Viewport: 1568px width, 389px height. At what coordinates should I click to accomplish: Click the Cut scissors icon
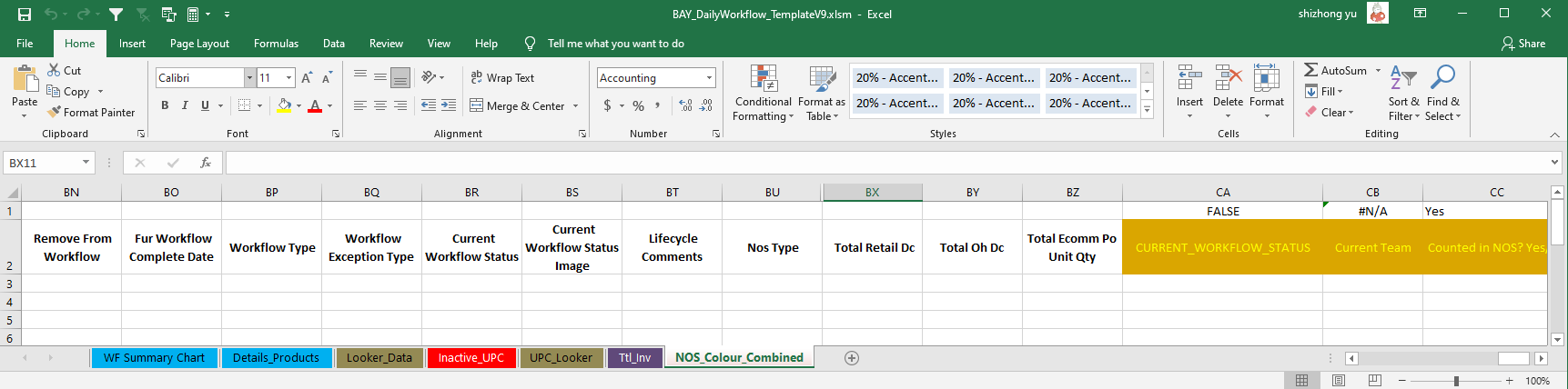(x=54, y=70)
